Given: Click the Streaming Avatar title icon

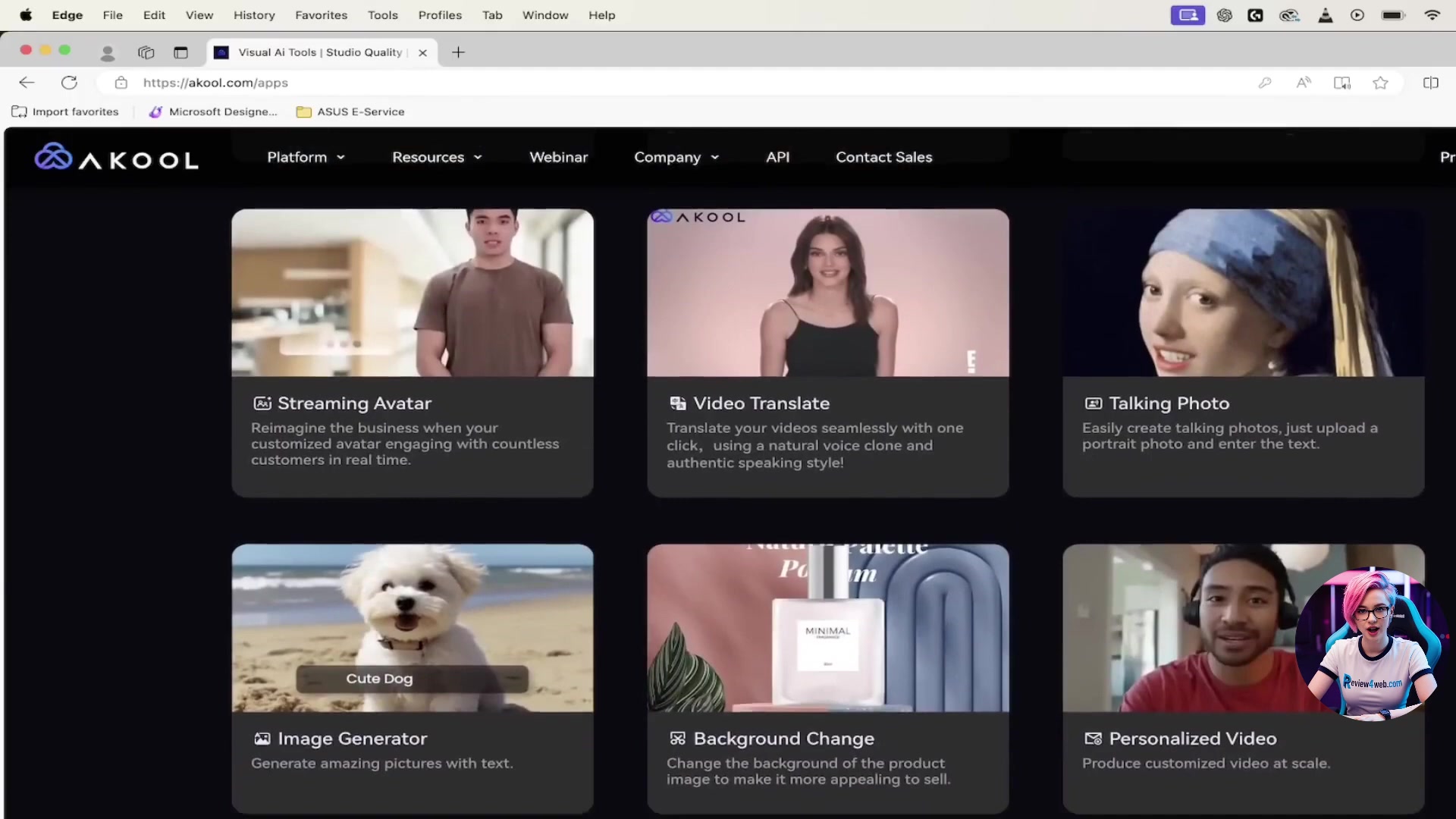Looking at the screenshot, I should click(262, 403).
